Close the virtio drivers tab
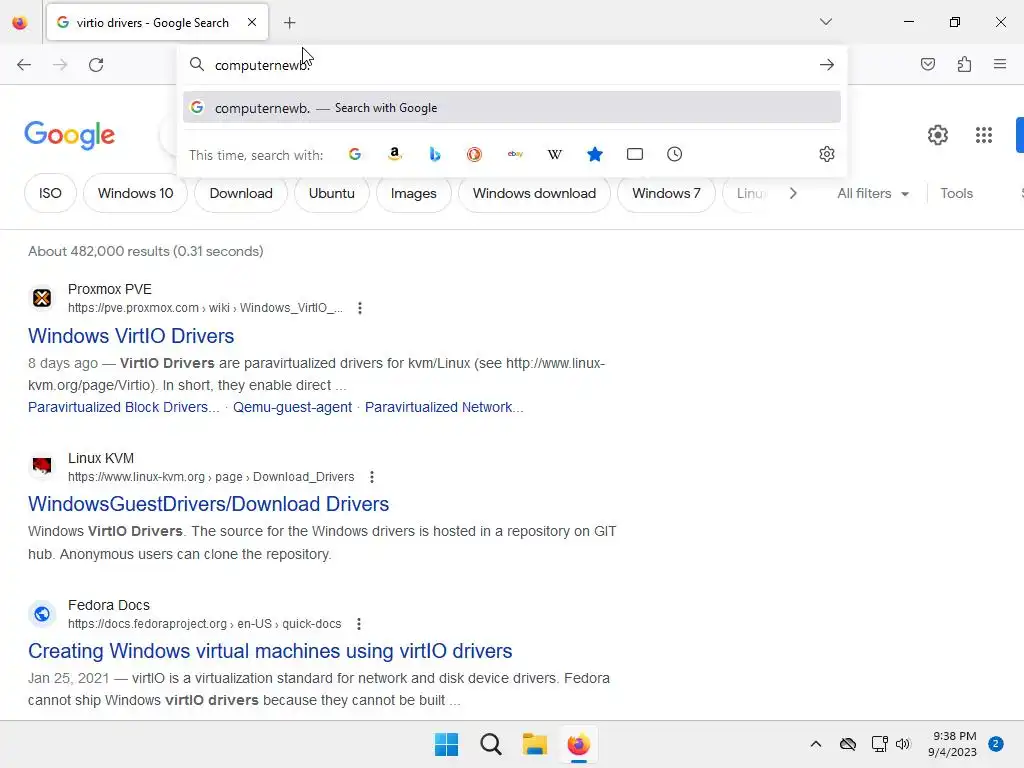The image size is (1024, 768). [x=252, y=22]
